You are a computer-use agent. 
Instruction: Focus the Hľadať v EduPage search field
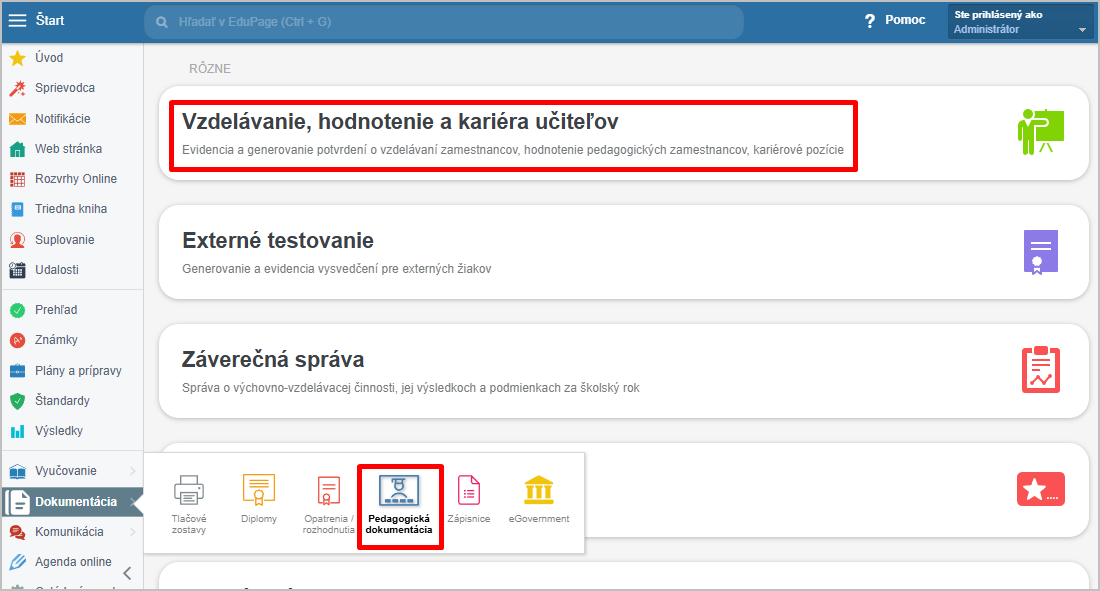coord(444,22)
